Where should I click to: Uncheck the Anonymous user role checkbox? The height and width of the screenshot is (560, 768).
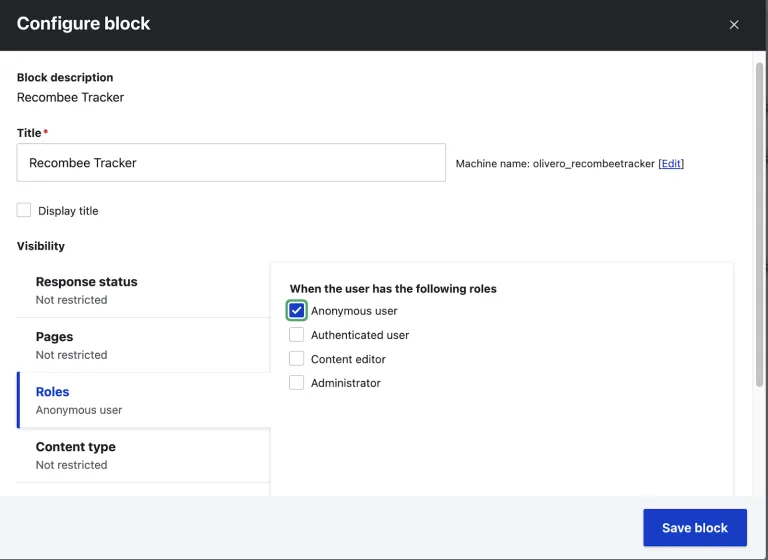[x=296, y=311]
